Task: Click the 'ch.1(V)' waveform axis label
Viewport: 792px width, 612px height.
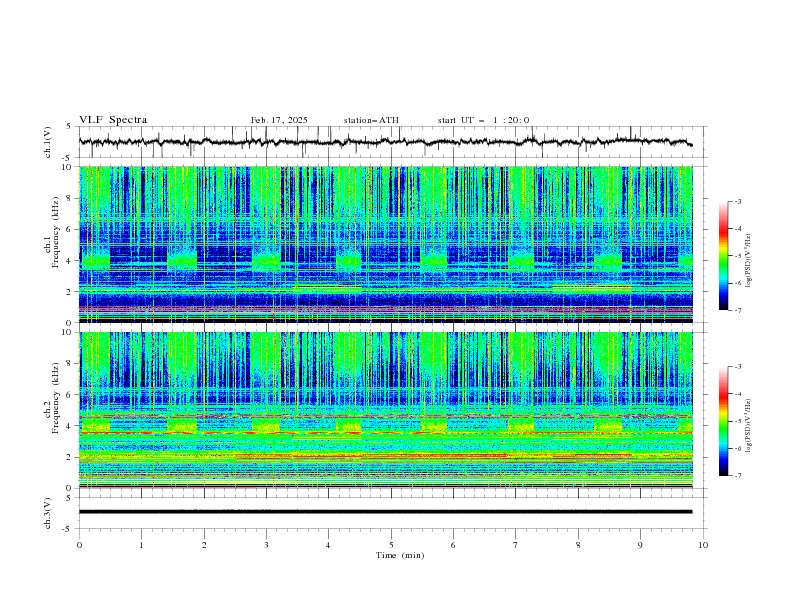Action: [48, 142]
